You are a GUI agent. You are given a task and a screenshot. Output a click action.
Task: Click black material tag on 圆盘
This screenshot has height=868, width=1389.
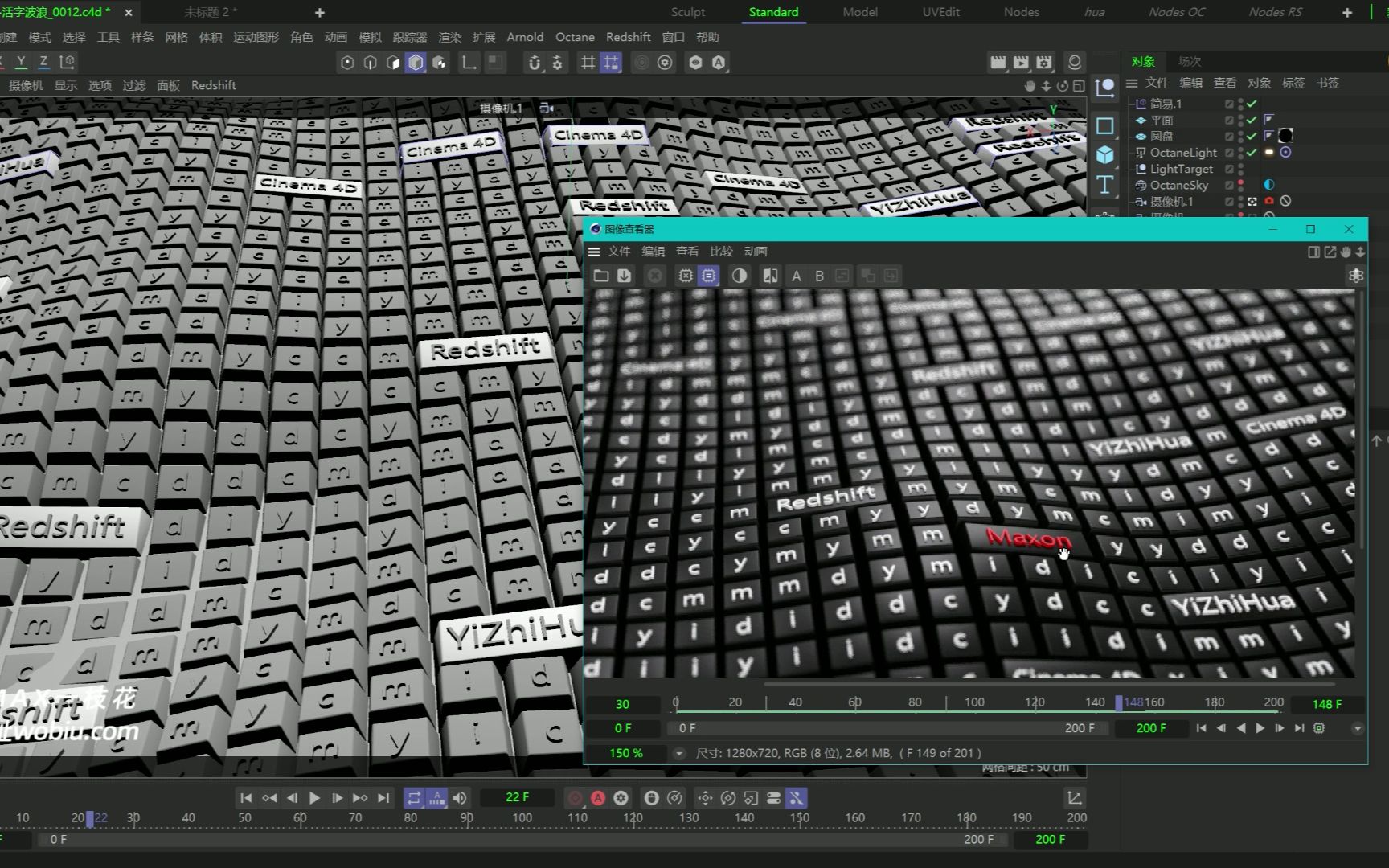[1285, 136]
